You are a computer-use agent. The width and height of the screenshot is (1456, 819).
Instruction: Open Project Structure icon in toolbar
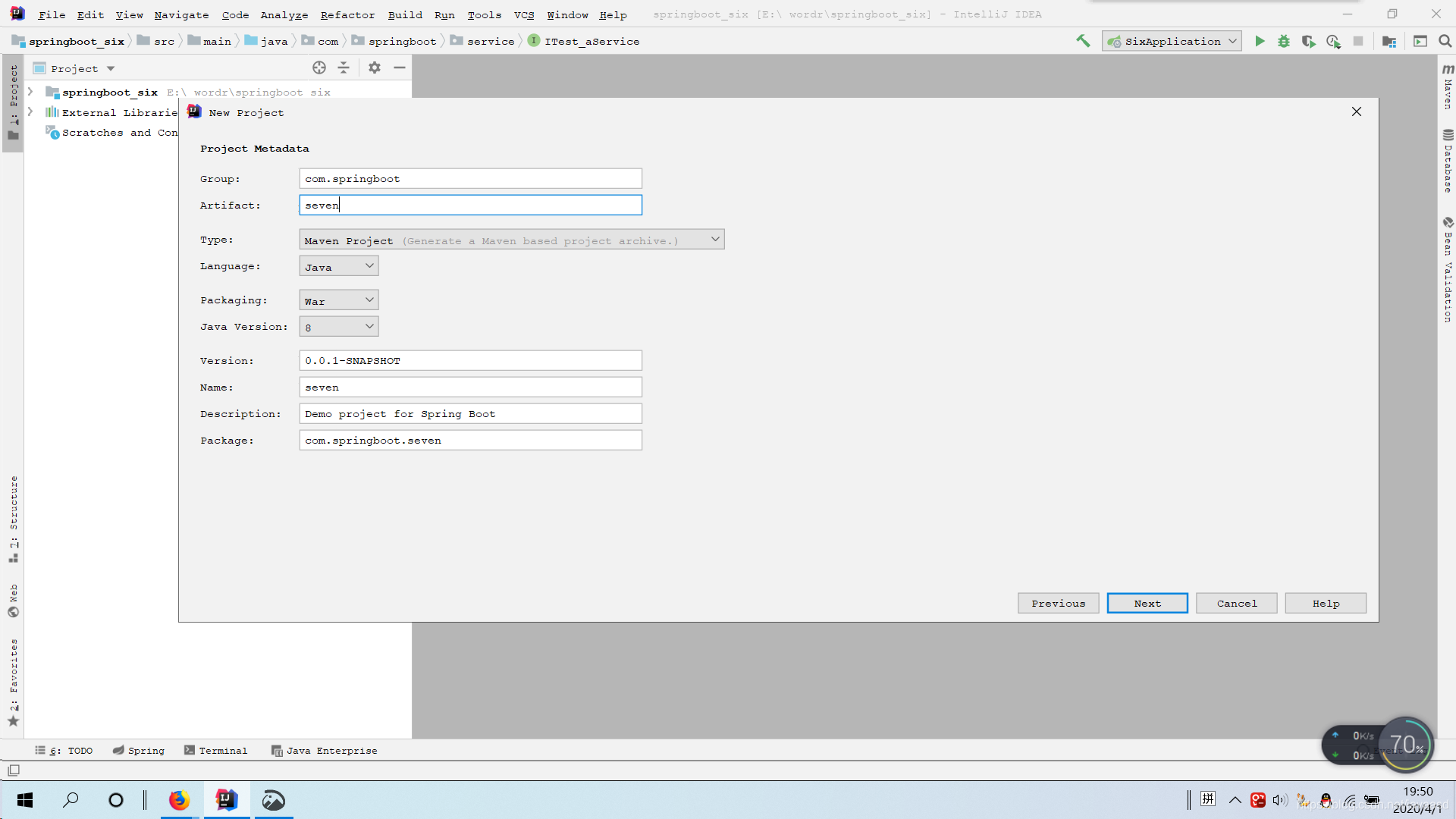pos(1389,41)
